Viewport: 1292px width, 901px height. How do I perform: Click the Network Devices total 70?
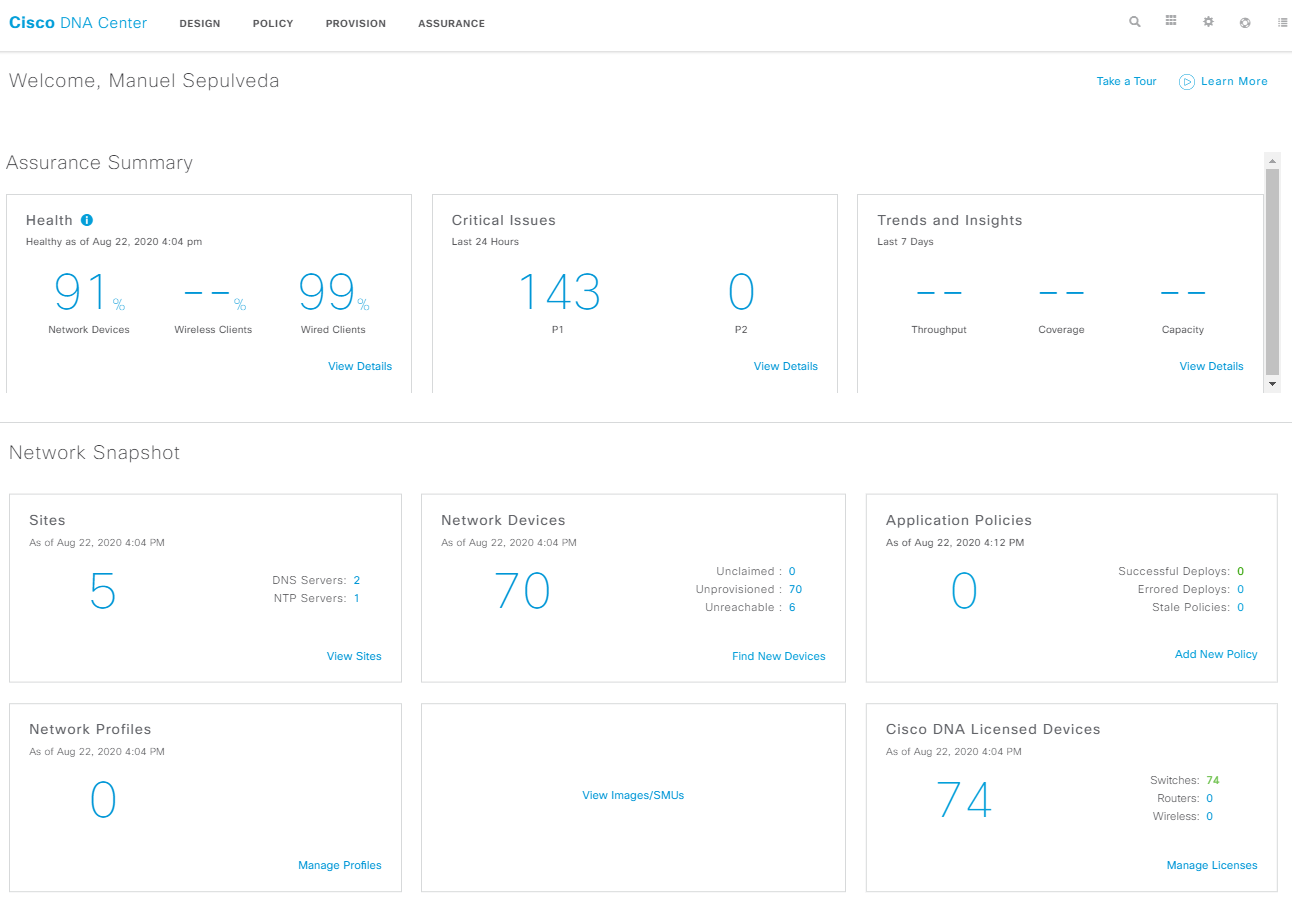[x=523, y=592]
